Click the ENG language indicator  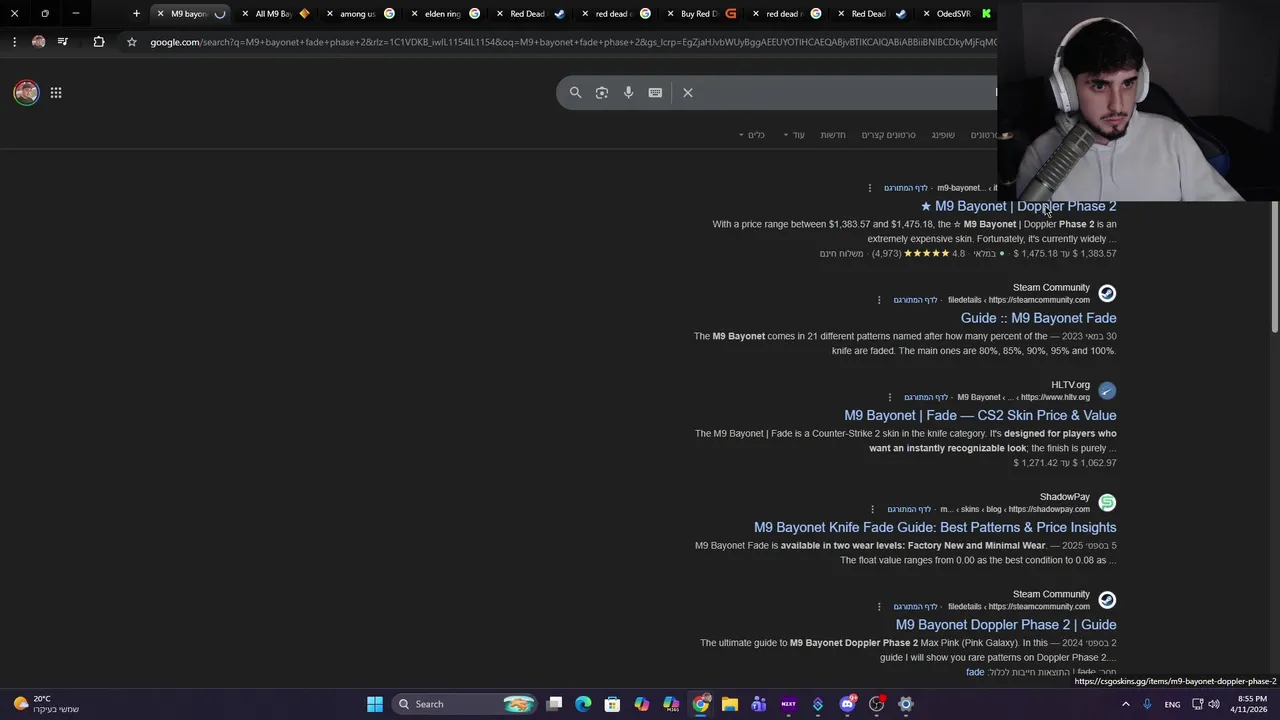(1172, 704)
